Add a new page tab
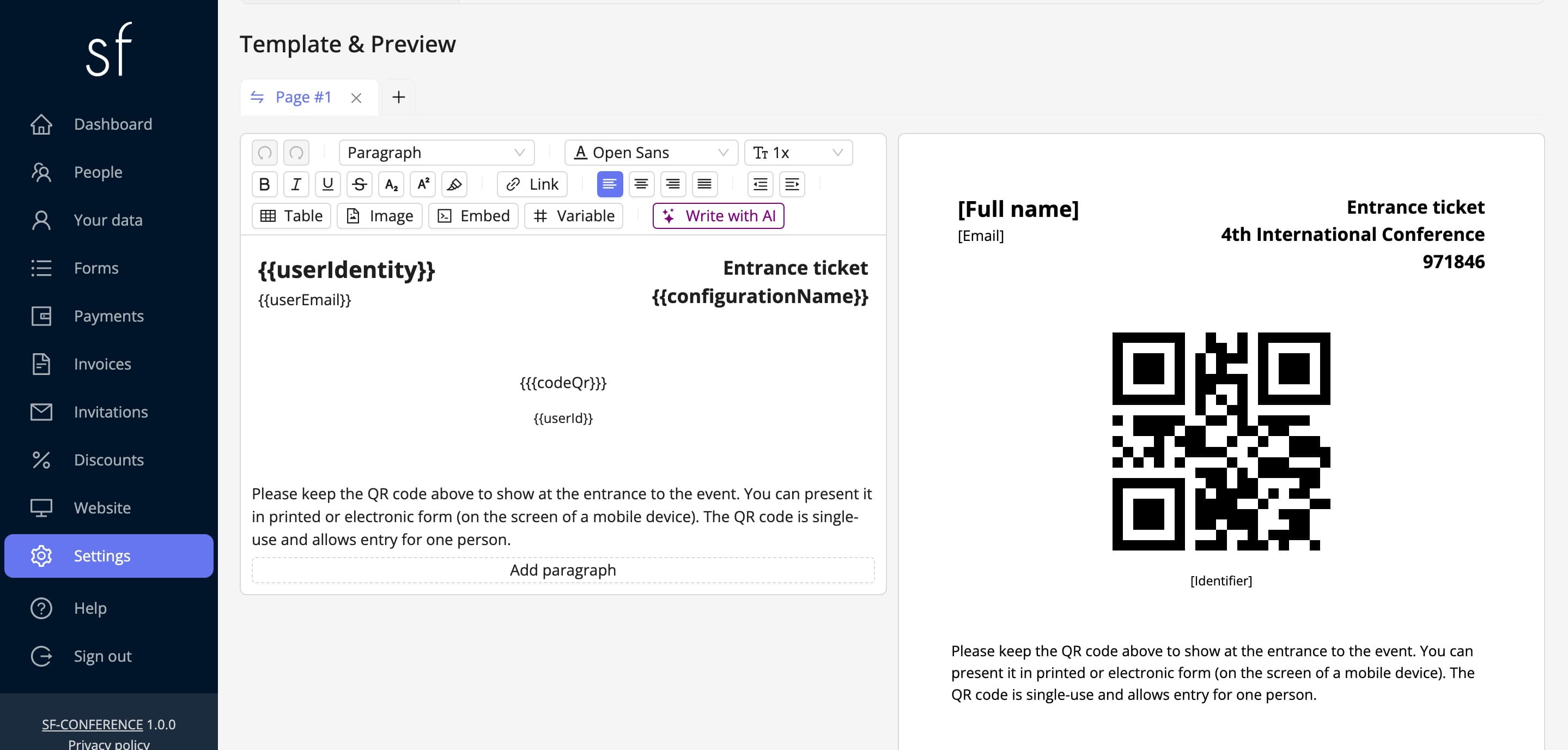 399,97
